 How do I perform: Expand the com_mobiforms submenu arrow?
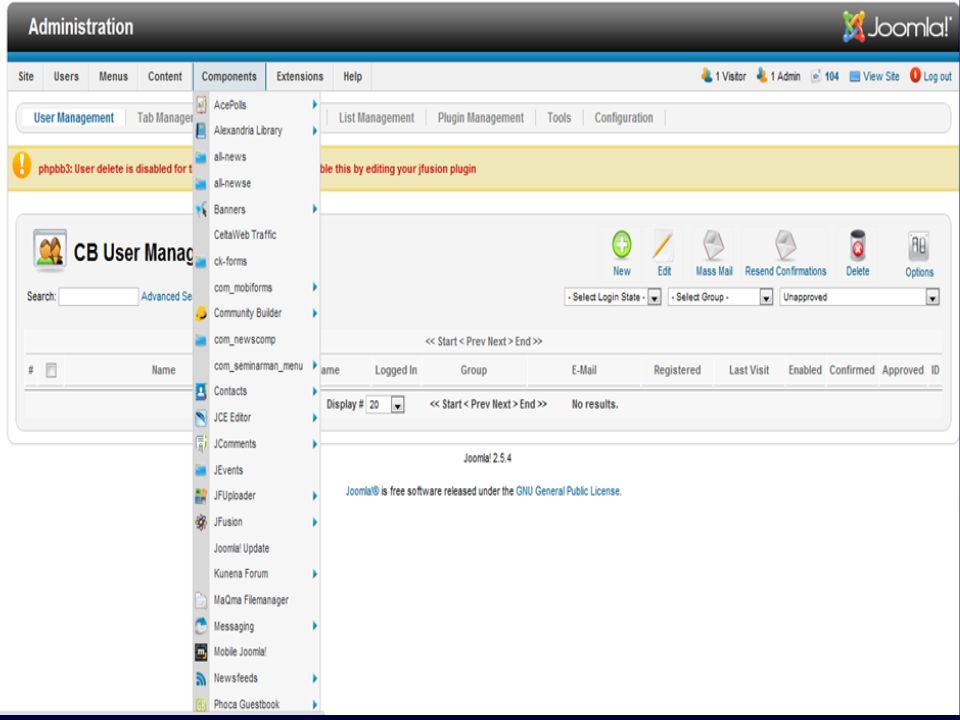pos(315,287)
